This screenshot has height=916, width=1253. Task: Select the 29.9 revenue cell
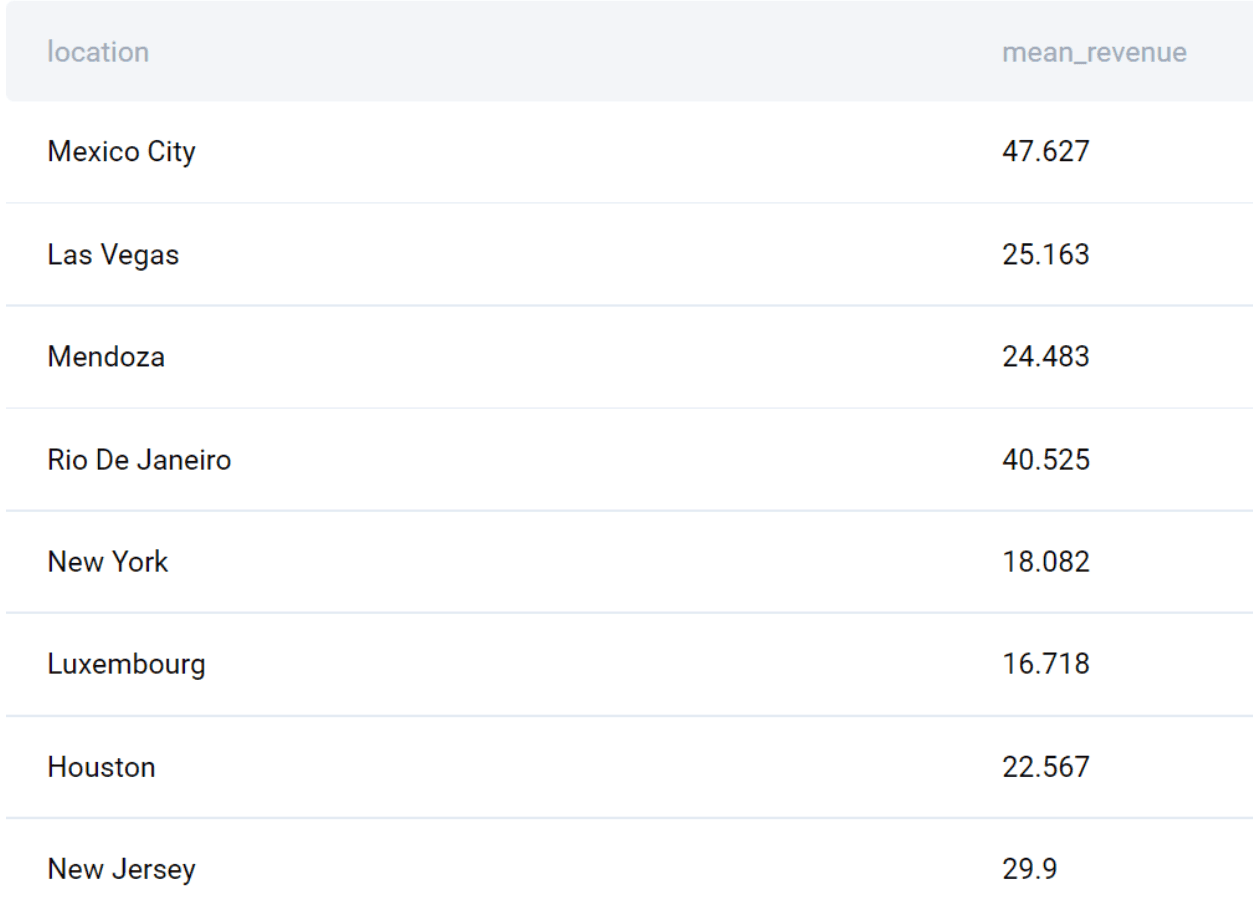tap(1029, 870)
